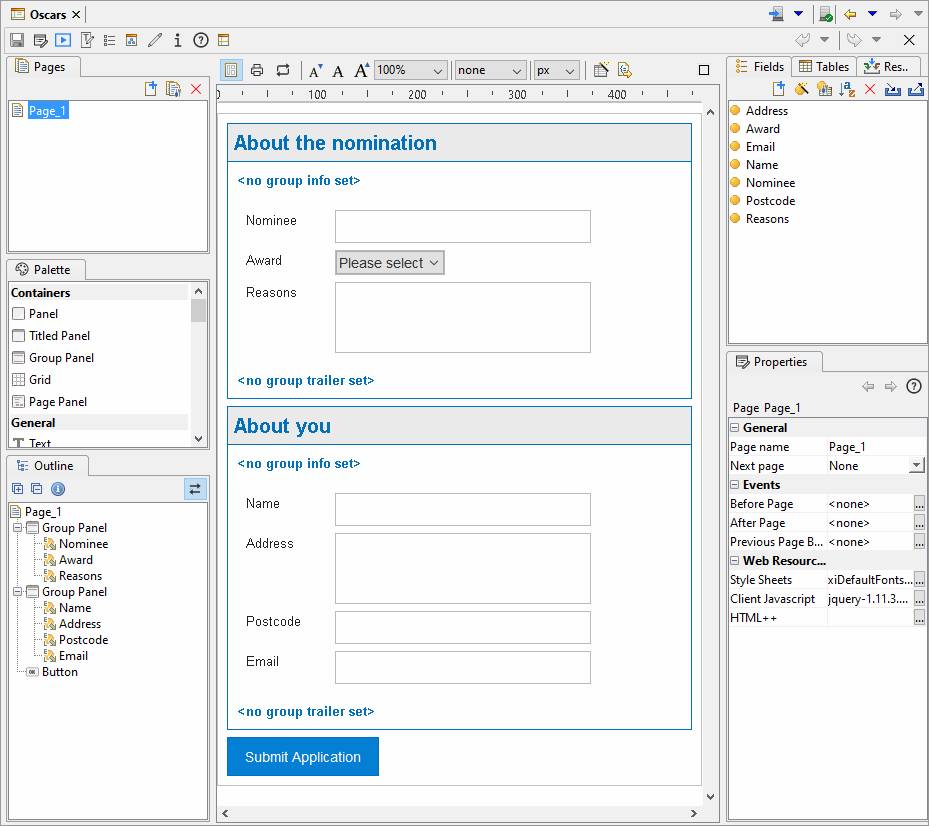Sort fields alphabetically with the A-Z icon
929x826 pixels.
pos(847,89)
